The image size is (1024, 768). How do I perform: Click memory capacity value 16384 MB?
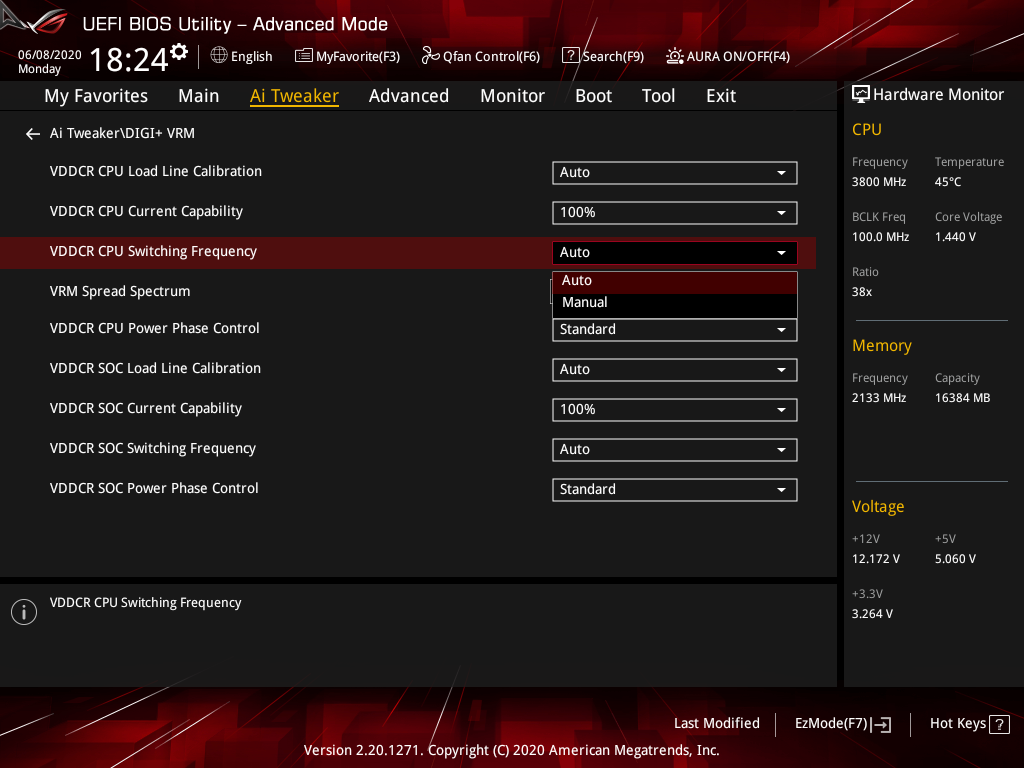click(963, 398)
